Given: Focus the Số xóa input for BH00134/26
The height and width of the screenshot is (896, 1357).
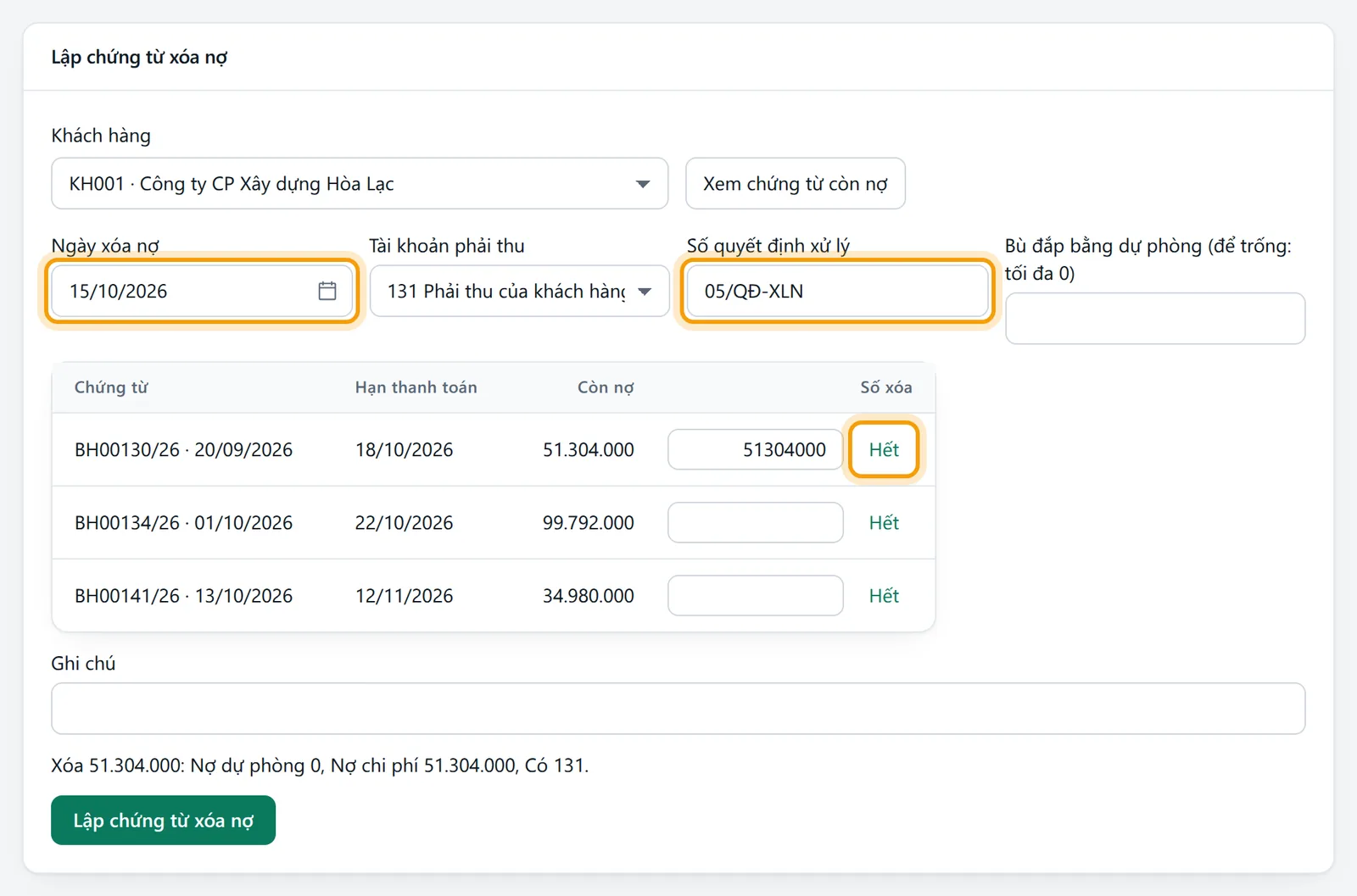Looking at the screenshot, I should pos(755,522).
